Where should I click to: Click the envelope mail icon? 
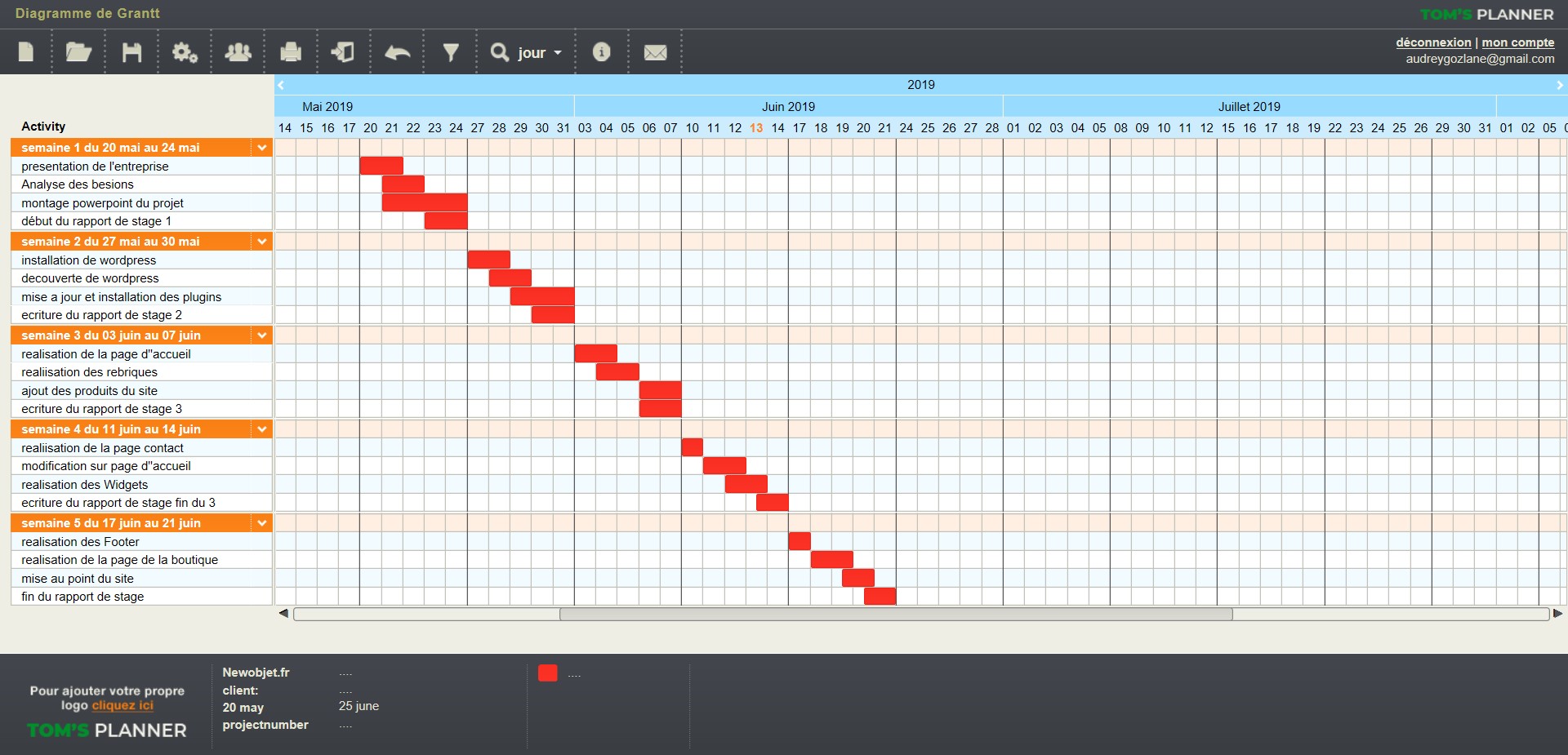[x=655, y=53]
